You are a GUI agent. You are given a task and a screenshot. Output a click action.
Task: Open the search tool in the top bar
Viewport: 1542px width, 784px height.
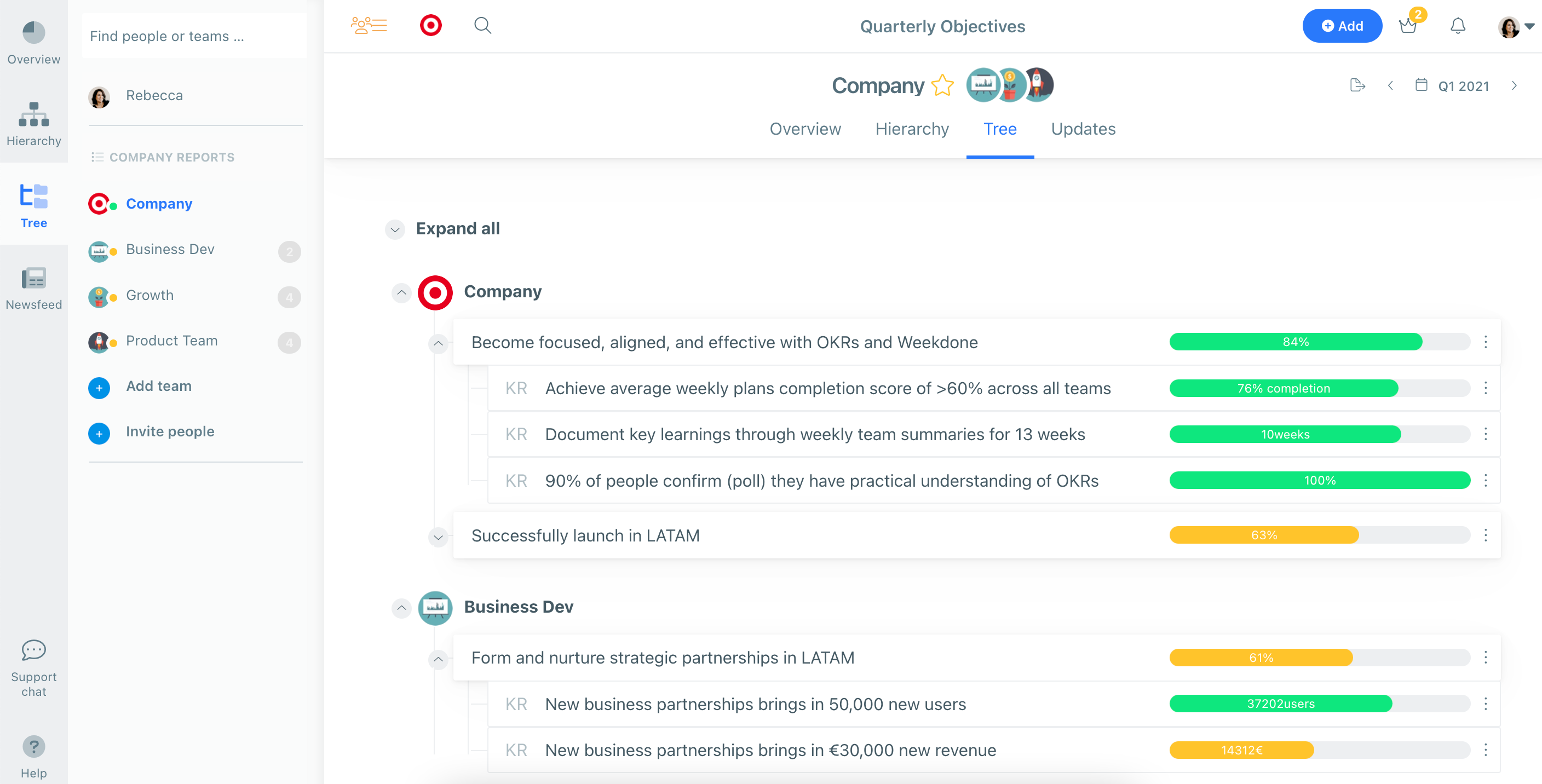coord(482,25)
